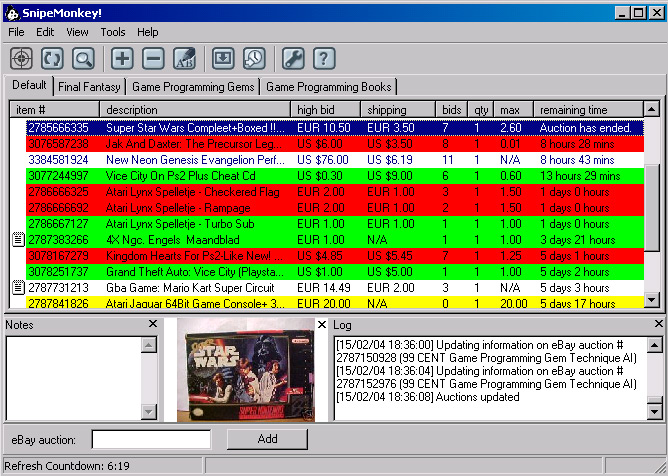Open the Edit menu
Screen dimensions: 668x476
pos(45,32)
